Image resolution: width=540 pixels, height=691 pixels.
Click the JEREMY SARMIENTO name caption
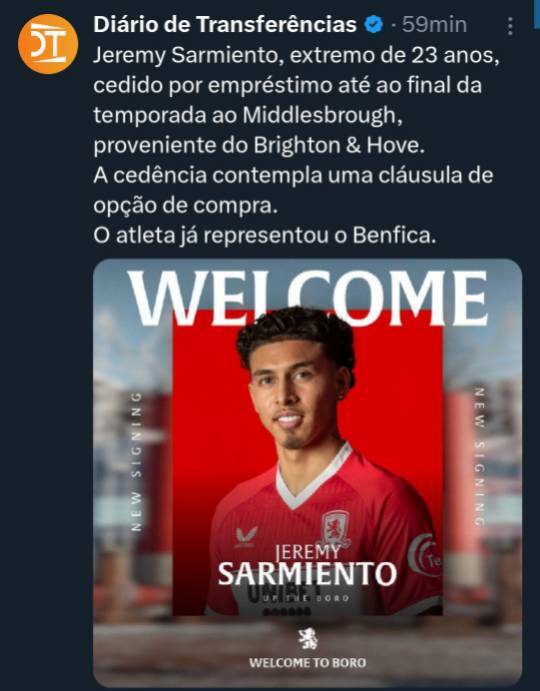pos(307,566)
